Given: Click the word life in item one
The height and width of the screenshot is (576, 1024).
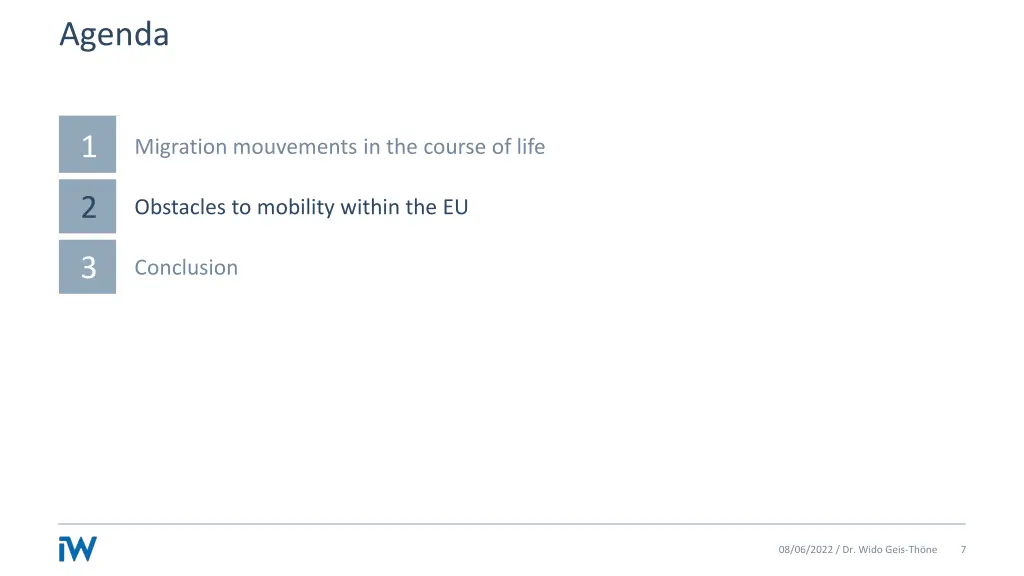Looking at the screenshot, I should tap(531, 146).
